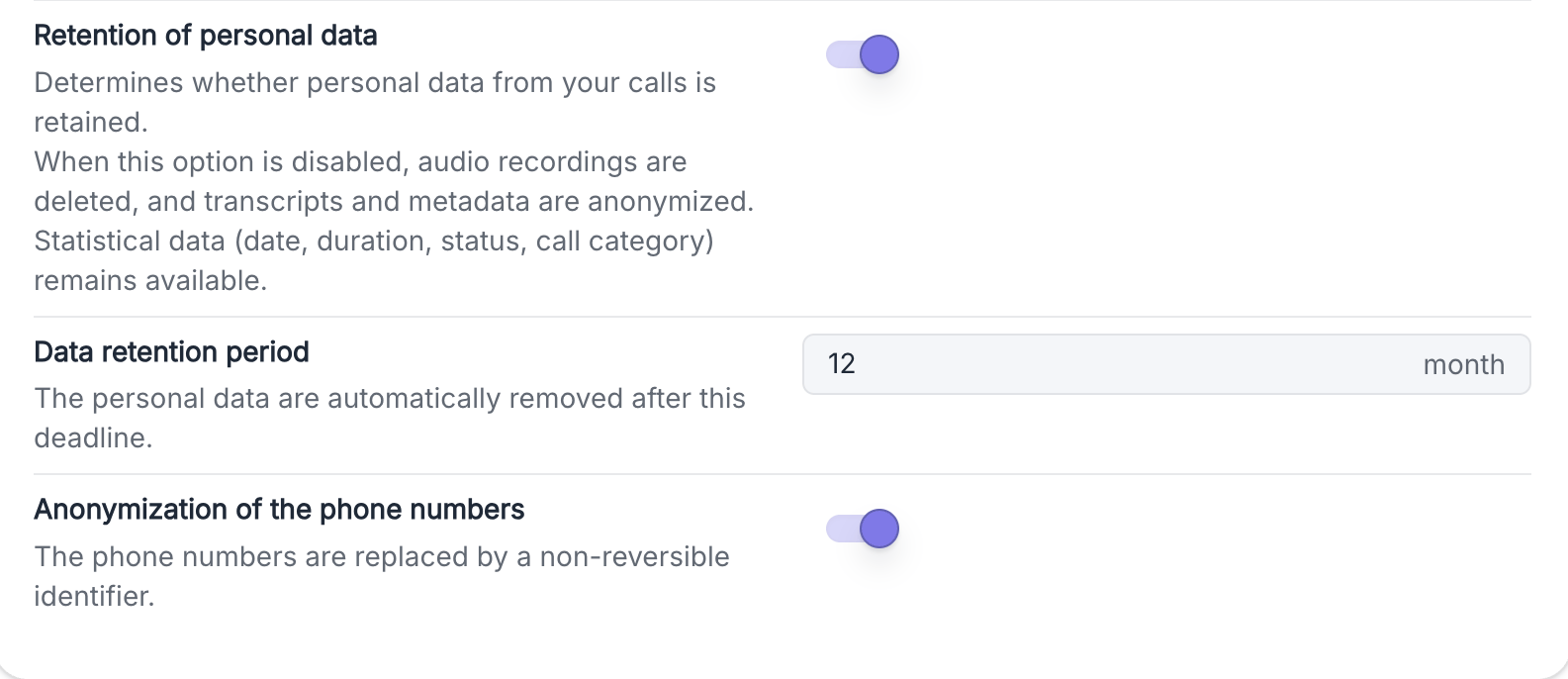Disable the Retention of personal data toggle

pyautogui.click(x=863, y=54)
